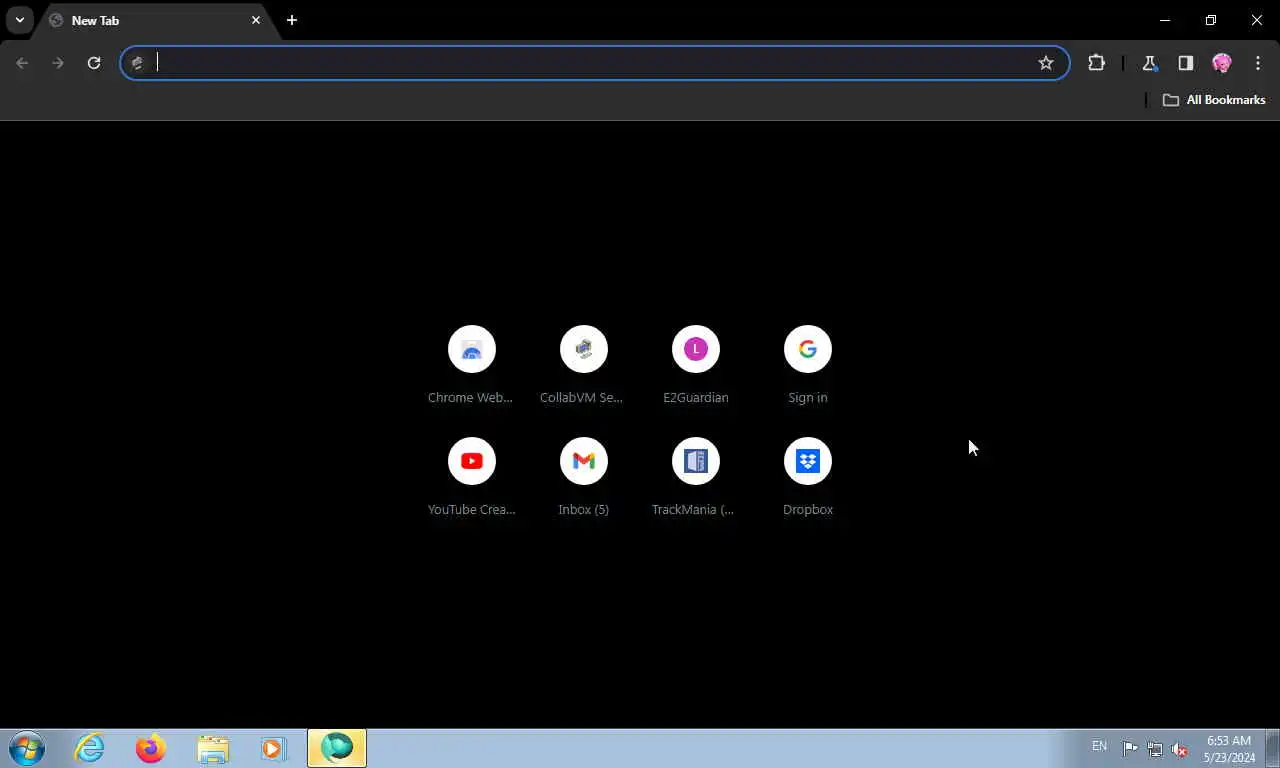Open a new tab with plus button

point(292,20)
